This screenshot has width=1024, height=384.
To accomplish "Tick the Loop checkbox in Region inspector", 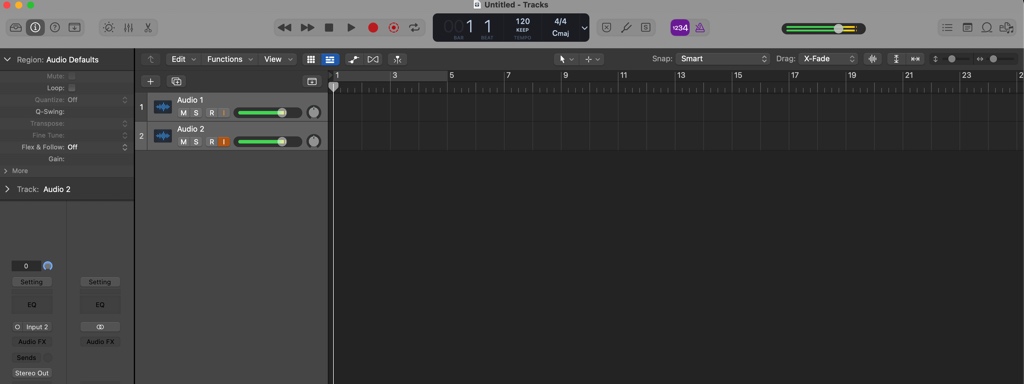I will point(72,88).
